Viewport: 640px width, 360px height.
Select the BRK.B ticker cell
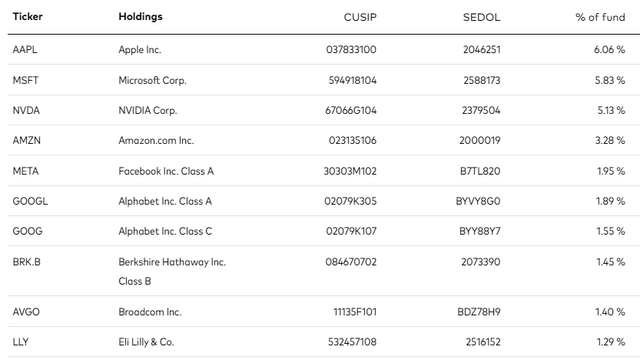(27, 262)
